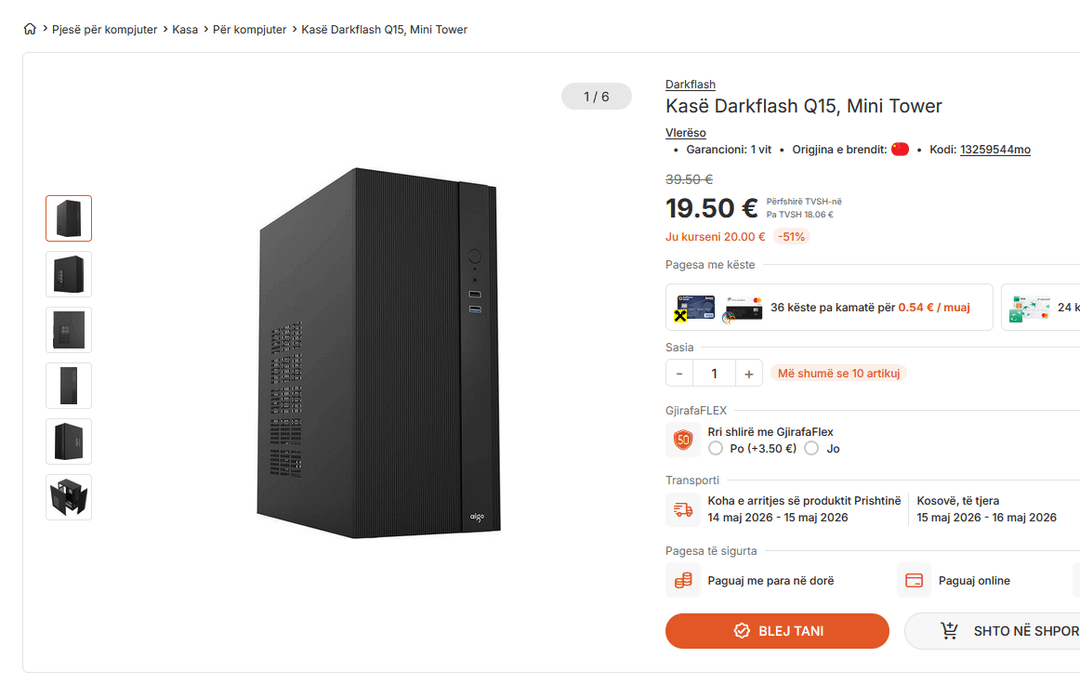Click the Vlerëso rating link
This screenshot has width=1080, height=684.
(x=686, y=133)
